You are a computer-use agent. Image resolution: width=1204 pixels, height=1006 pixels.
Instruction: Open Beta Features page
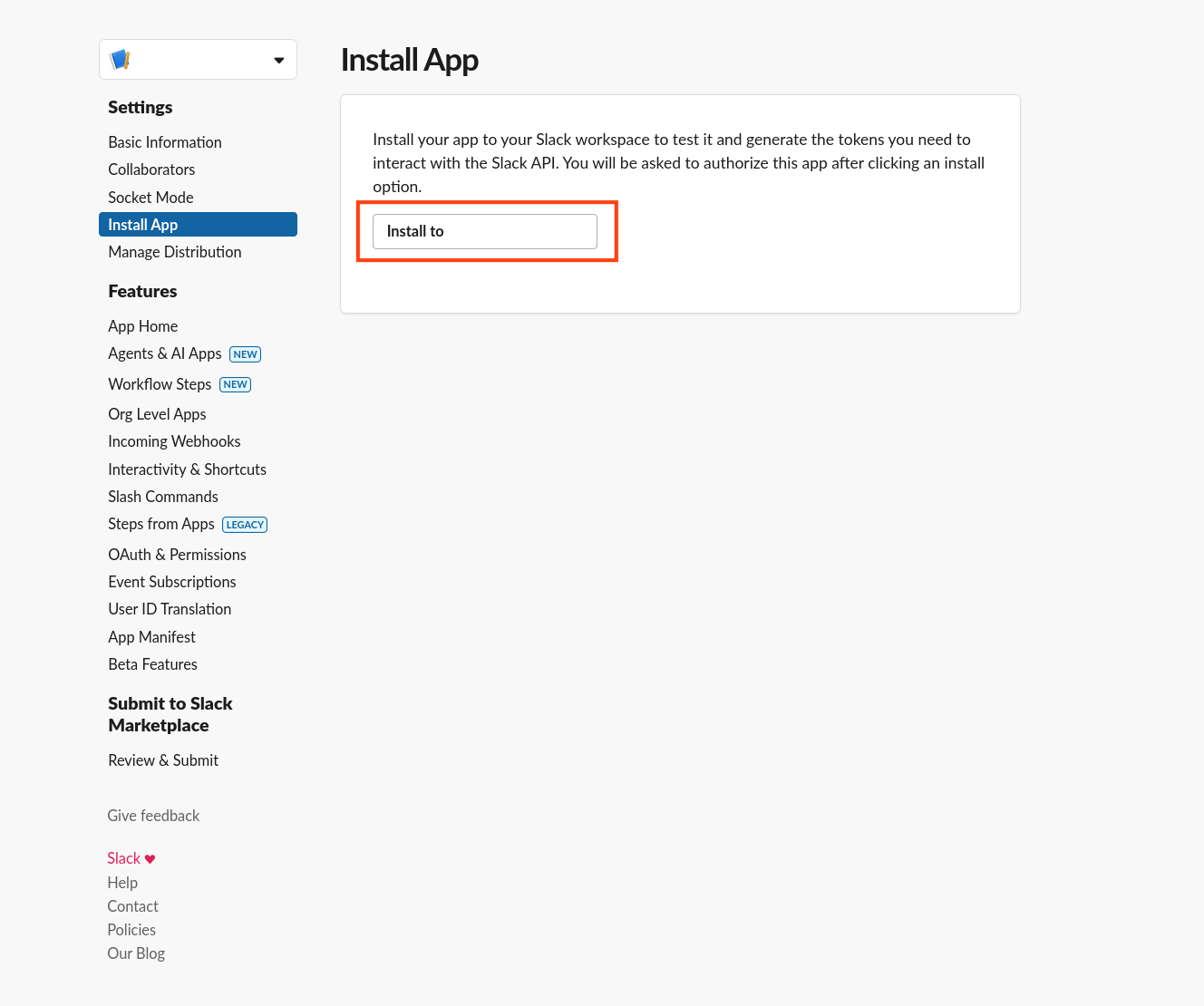tap(152, 664)
